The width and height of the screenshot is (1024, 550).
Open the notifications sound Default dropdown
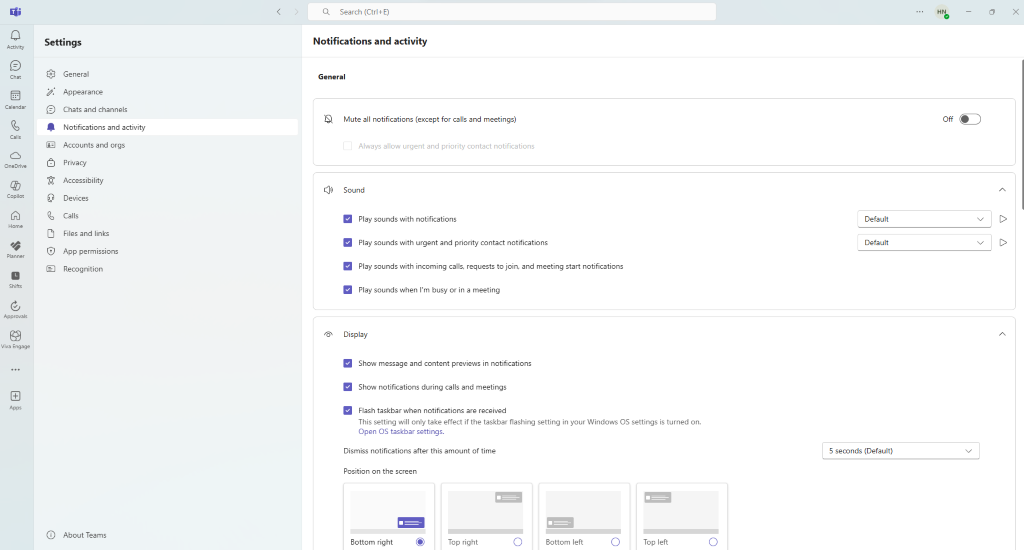[924, 219]
